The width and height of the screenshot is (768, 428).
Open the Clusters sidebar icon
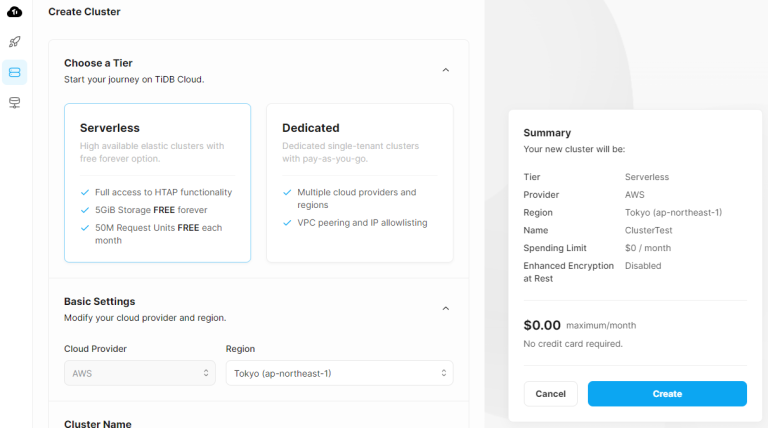(x=15, y=72)
